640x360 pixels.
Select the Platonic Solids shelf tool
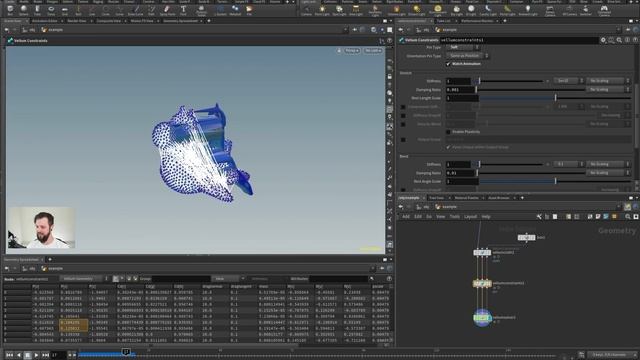[201, 10]
